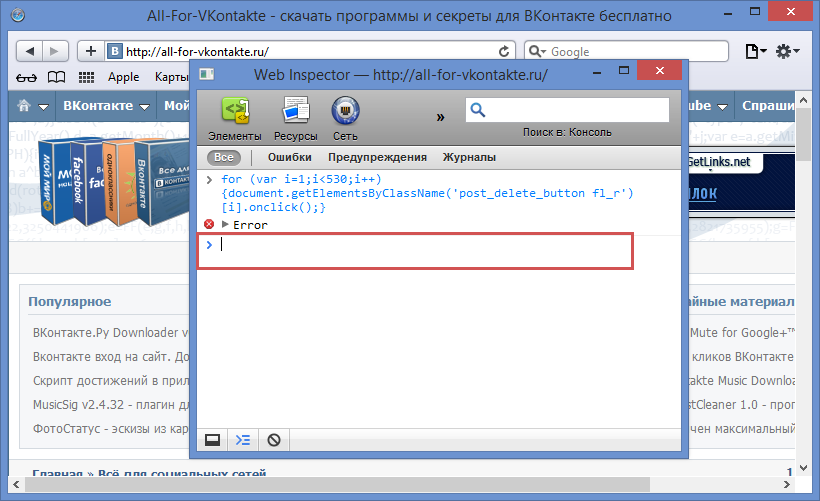This screenshot has width=820, height=501.
Task: Open the Elements panel in Web Inspector
Action: coord(235,119)
